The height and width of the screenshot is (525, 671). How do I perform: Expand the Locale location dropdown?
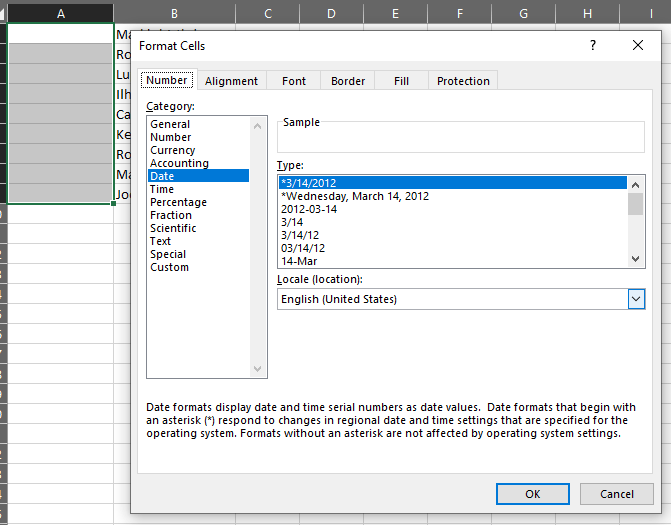636,299
